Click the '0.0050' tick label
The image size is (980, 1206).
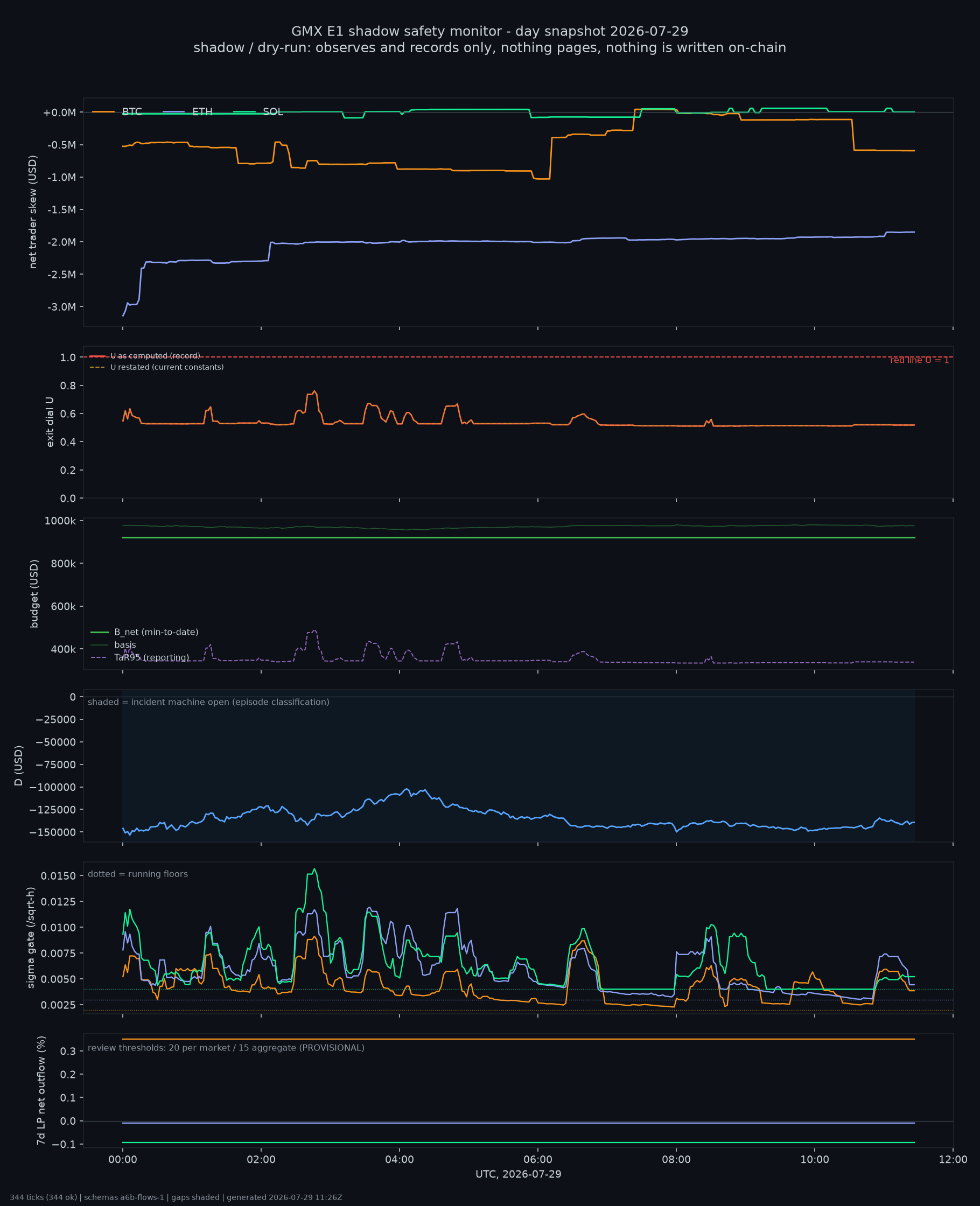tap(58, 979)
